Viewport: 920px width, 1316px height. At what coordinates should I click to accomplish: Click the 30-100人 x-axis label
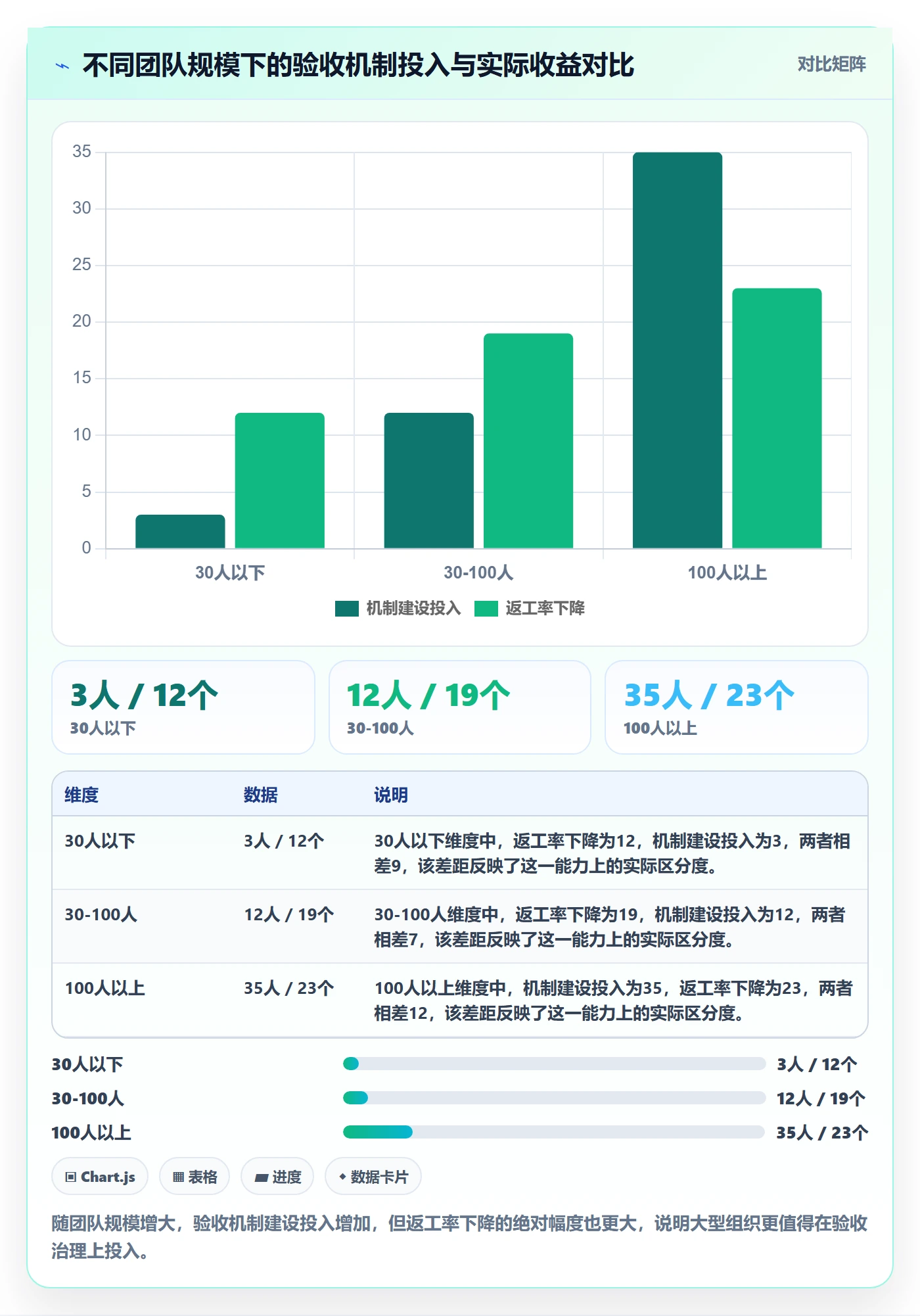point(478,573)
